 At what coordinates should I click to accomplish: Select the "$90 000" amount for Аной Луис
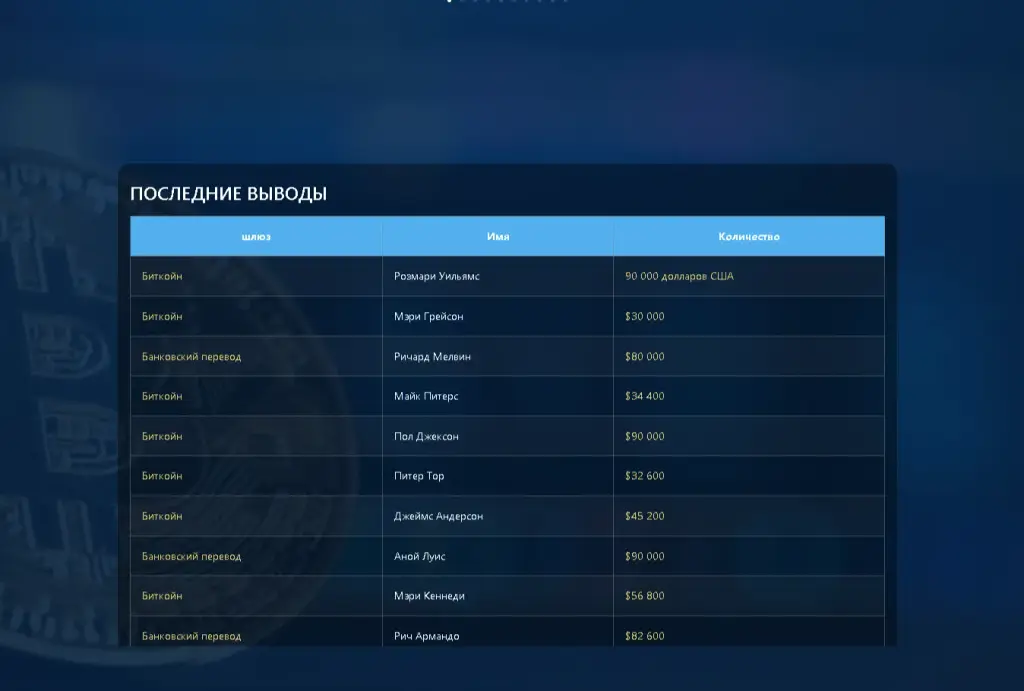[x=645, y=556]
